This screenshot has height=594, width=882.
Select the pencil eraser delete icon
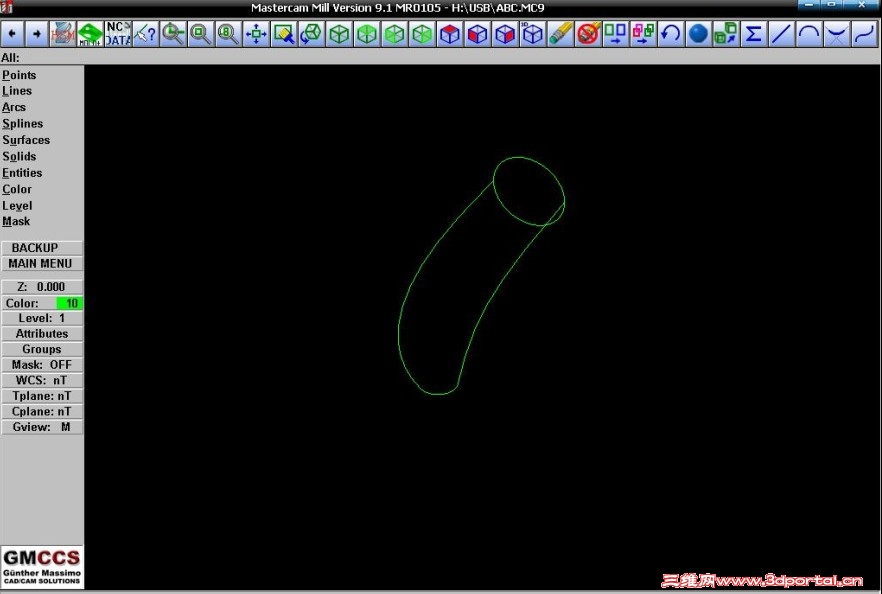pos(560,34)
